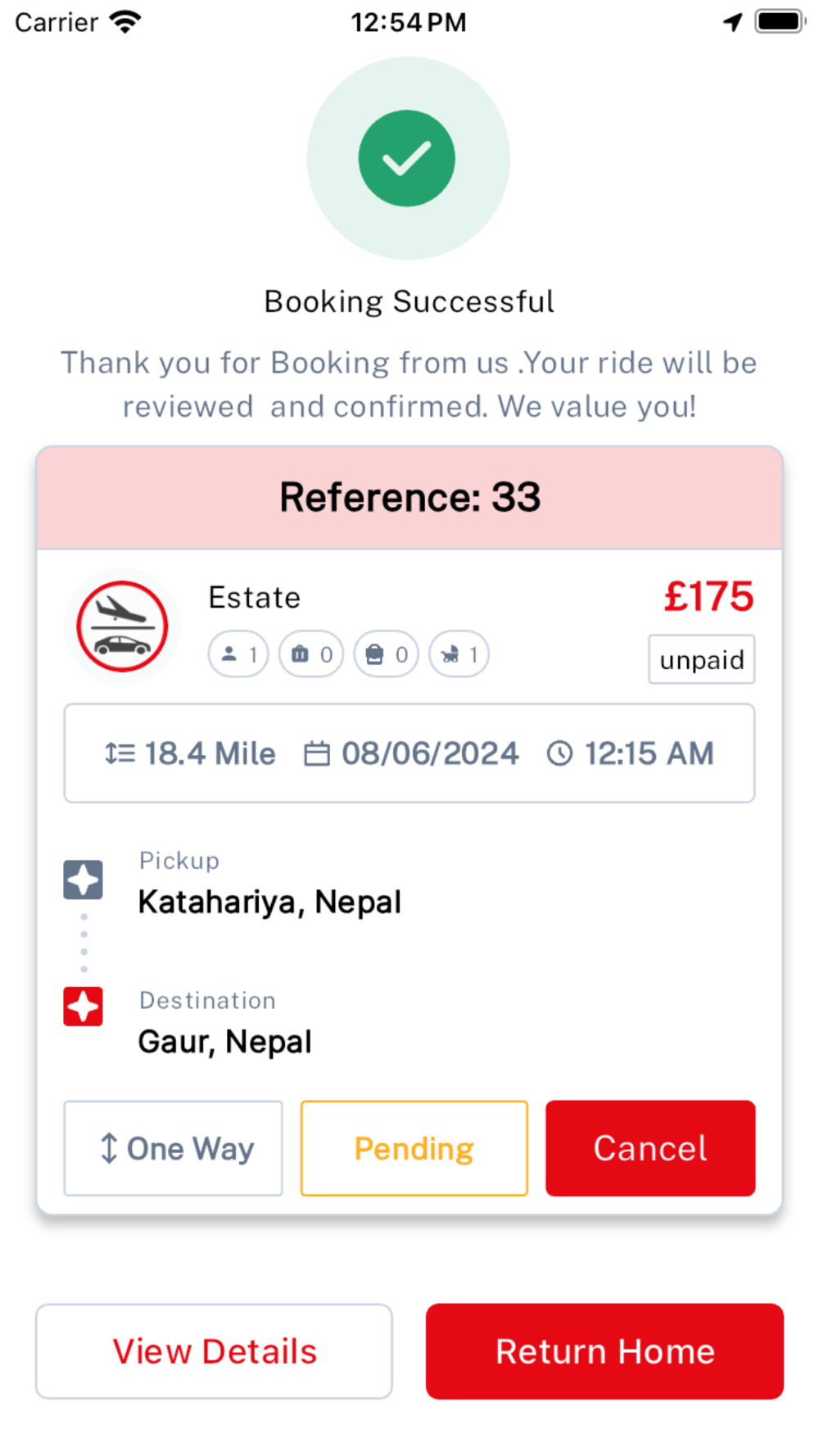The width and height of the screenshot is (819, 1456).
Task: Tap the Katahariya, Nepal pickup address
Action: [269, 902]
